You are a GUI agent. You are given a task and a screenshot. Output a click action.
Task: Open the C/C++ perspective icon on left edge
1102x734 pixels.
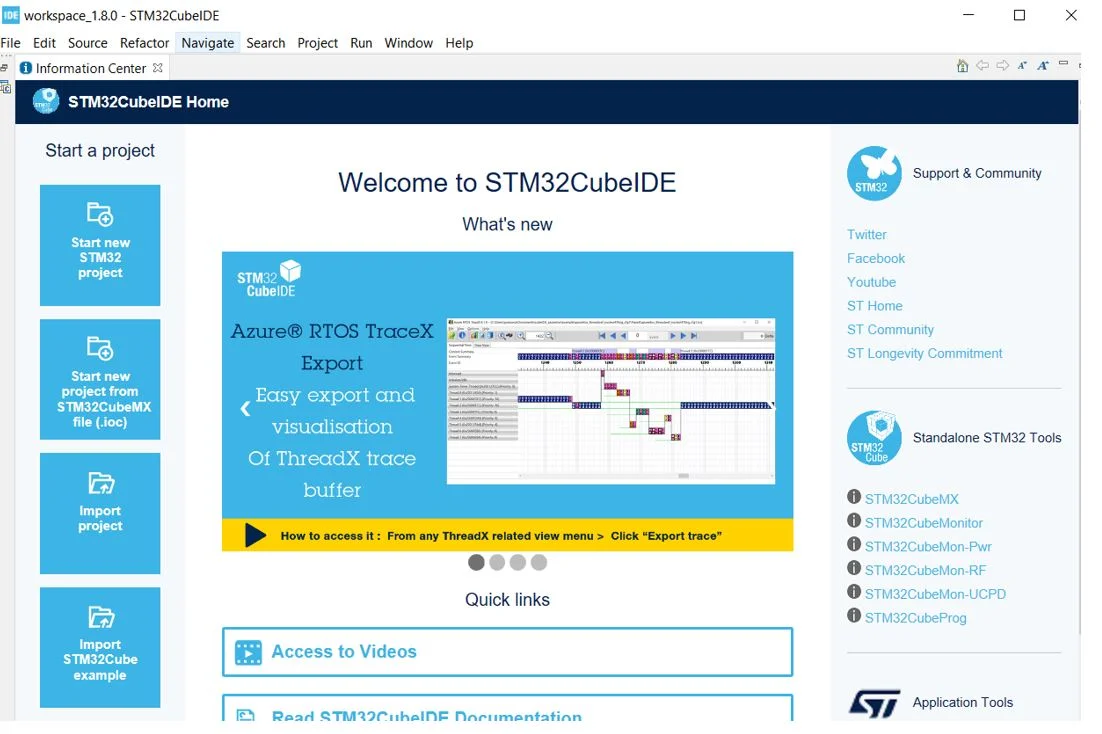[6, 87]
